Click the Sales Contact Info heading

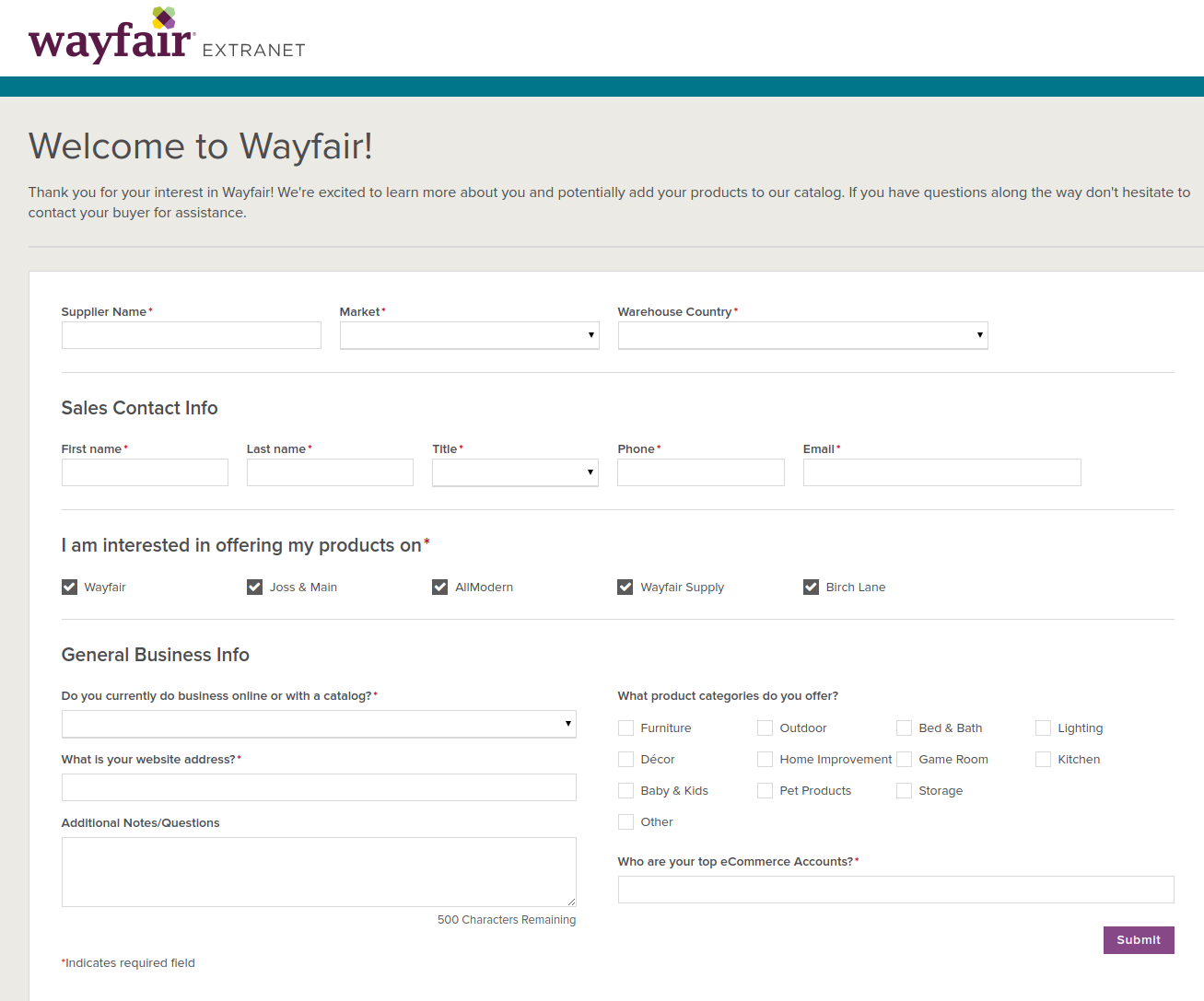(140, 408)
